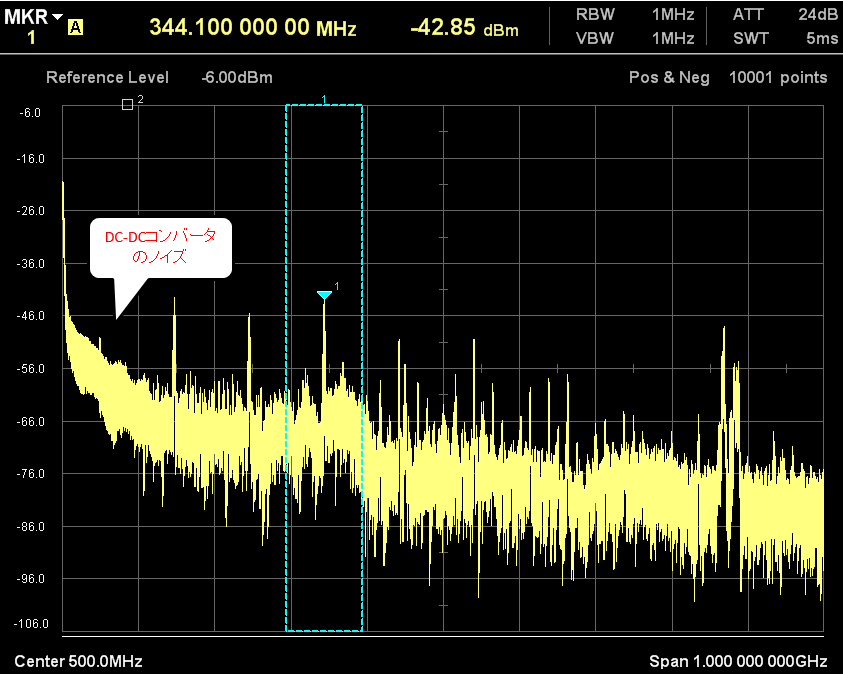This screenshot has width=843, height=674.
Task: Select the white square marker 2
Action: click(127, 104)
